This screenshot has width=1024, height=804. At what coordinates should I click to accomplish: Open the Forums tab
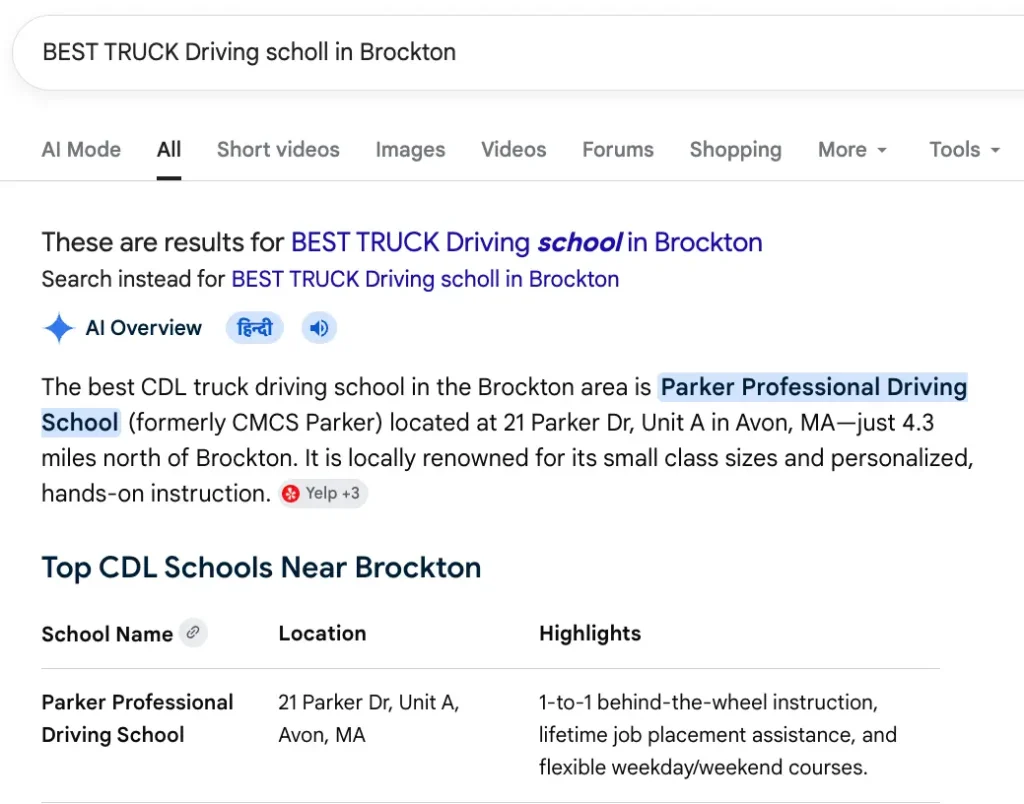point(618,150)
